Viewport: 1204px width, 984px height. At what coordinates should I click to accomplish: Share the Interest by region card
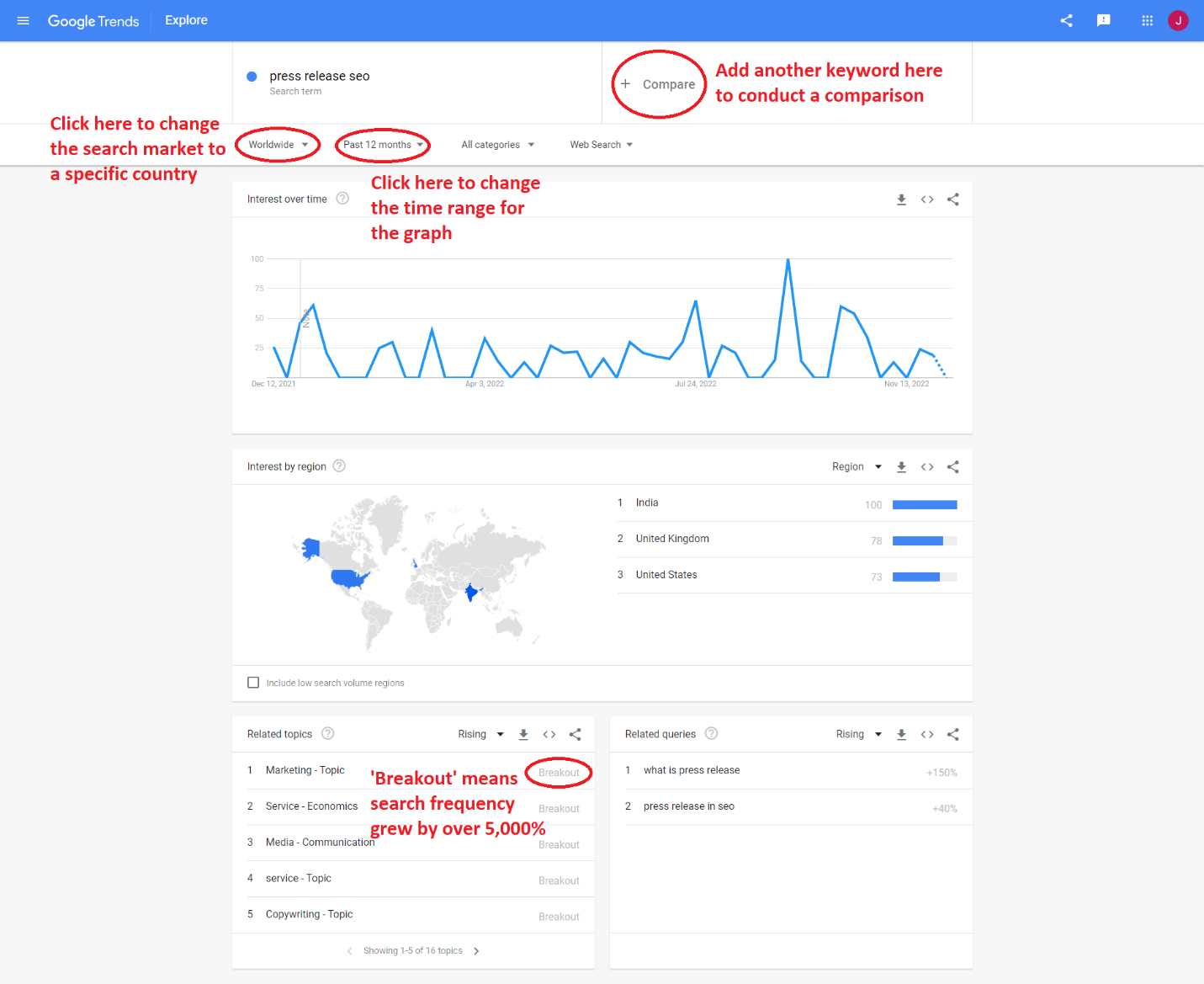pyautogui.click(x=952, y=467)
